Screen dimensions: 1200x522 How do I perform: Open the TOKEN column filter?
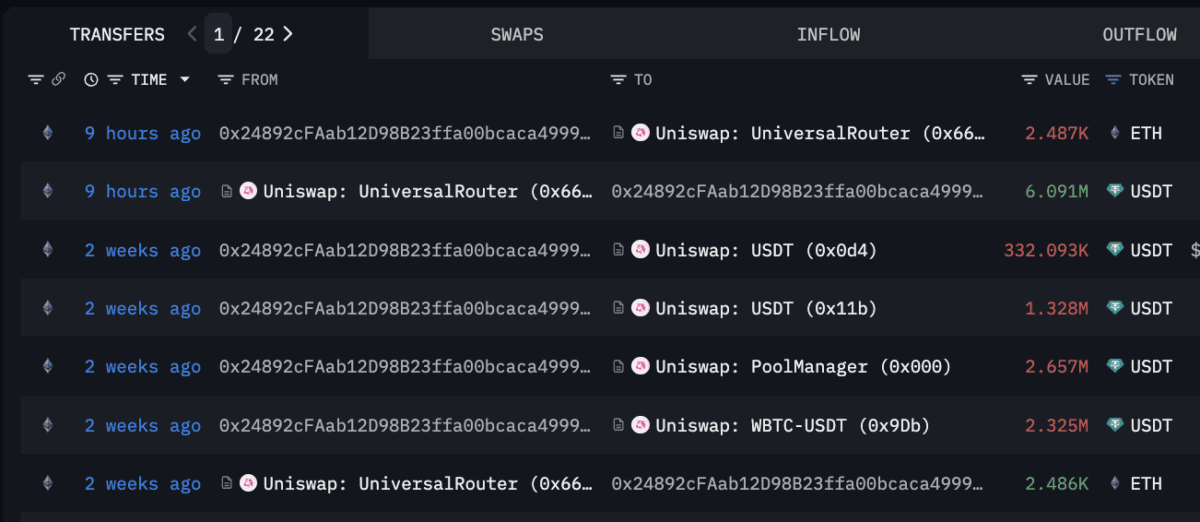[1113, 80]
